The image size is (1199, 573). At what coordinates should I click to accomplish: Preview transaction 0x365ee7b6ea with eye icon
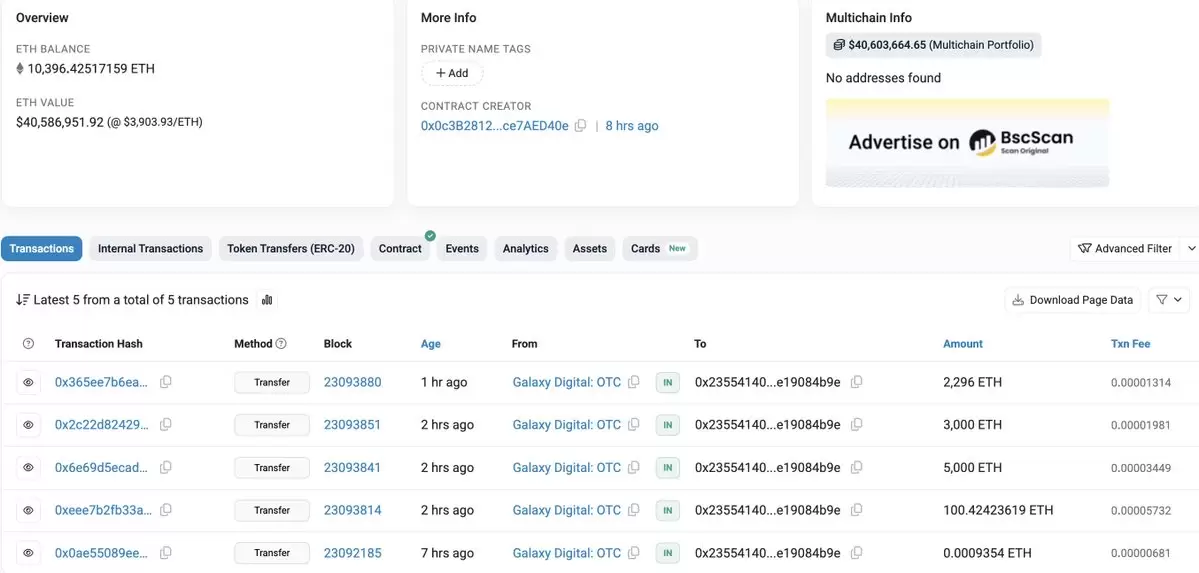coord(28,382)
